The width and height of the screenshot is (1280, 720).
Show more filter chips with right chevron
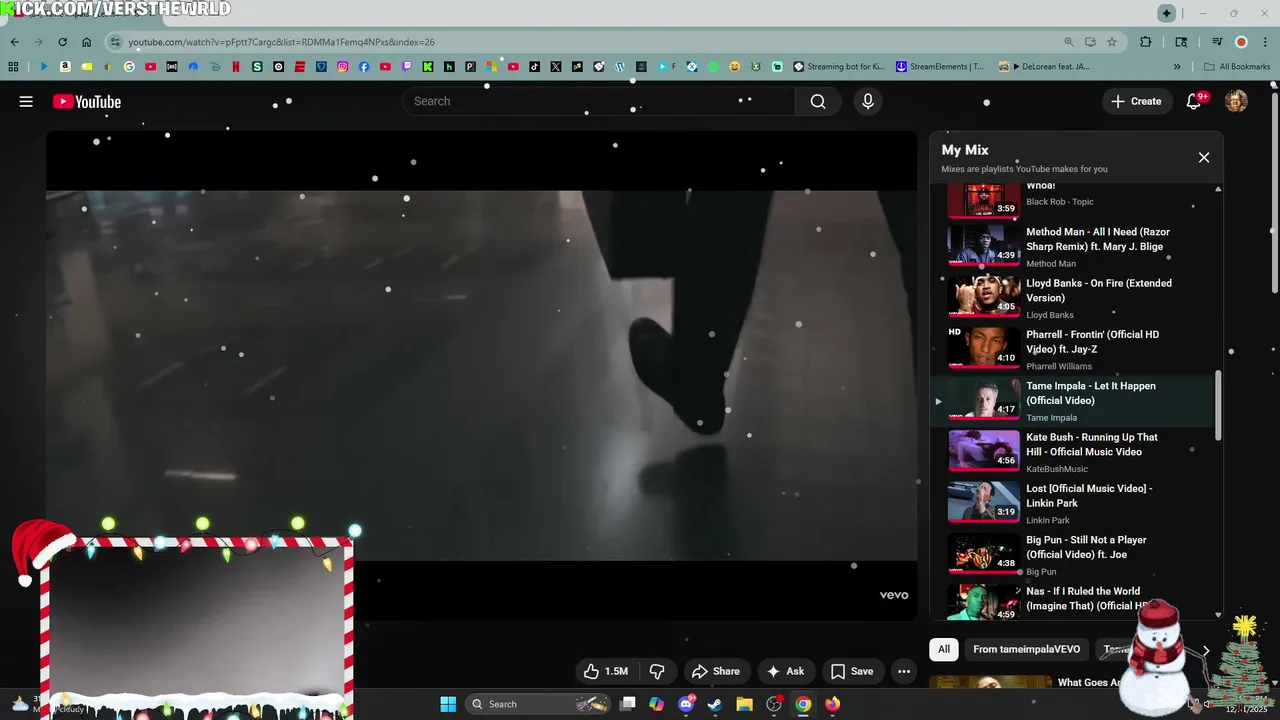pos(1206,650)
